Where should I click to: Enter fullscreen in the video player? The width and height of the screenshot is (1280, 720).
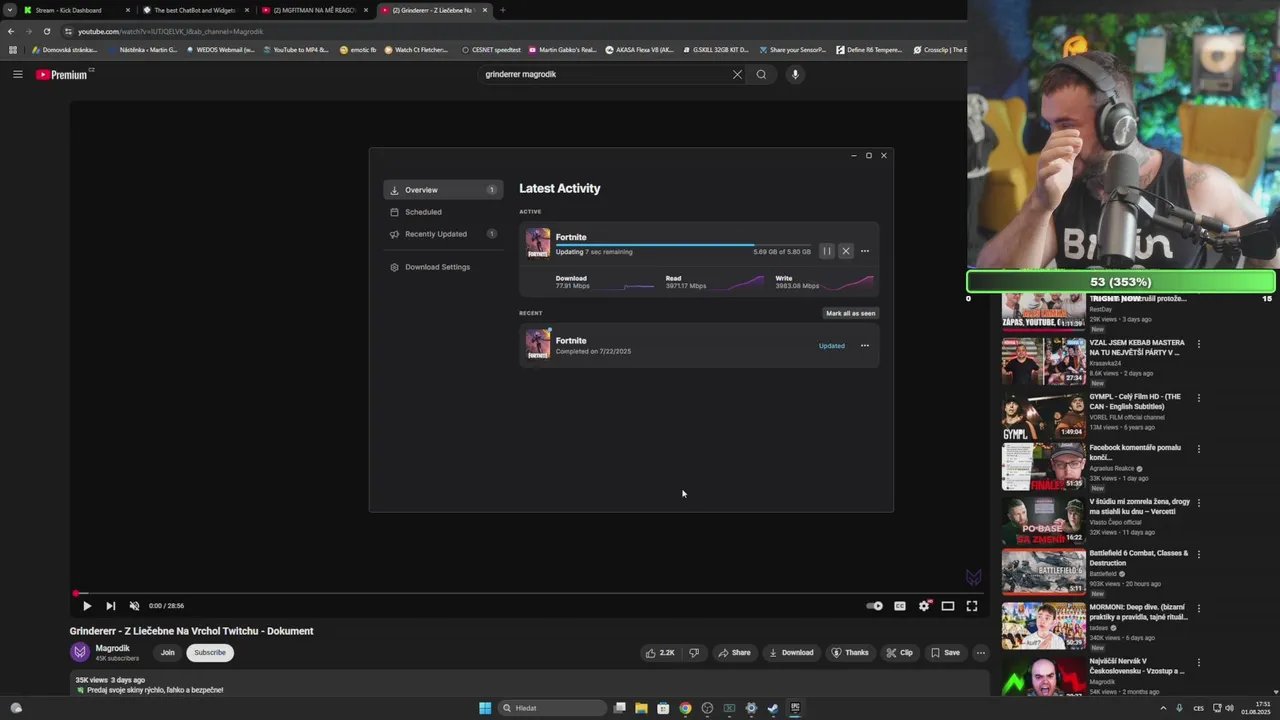[x=972, y=606]
